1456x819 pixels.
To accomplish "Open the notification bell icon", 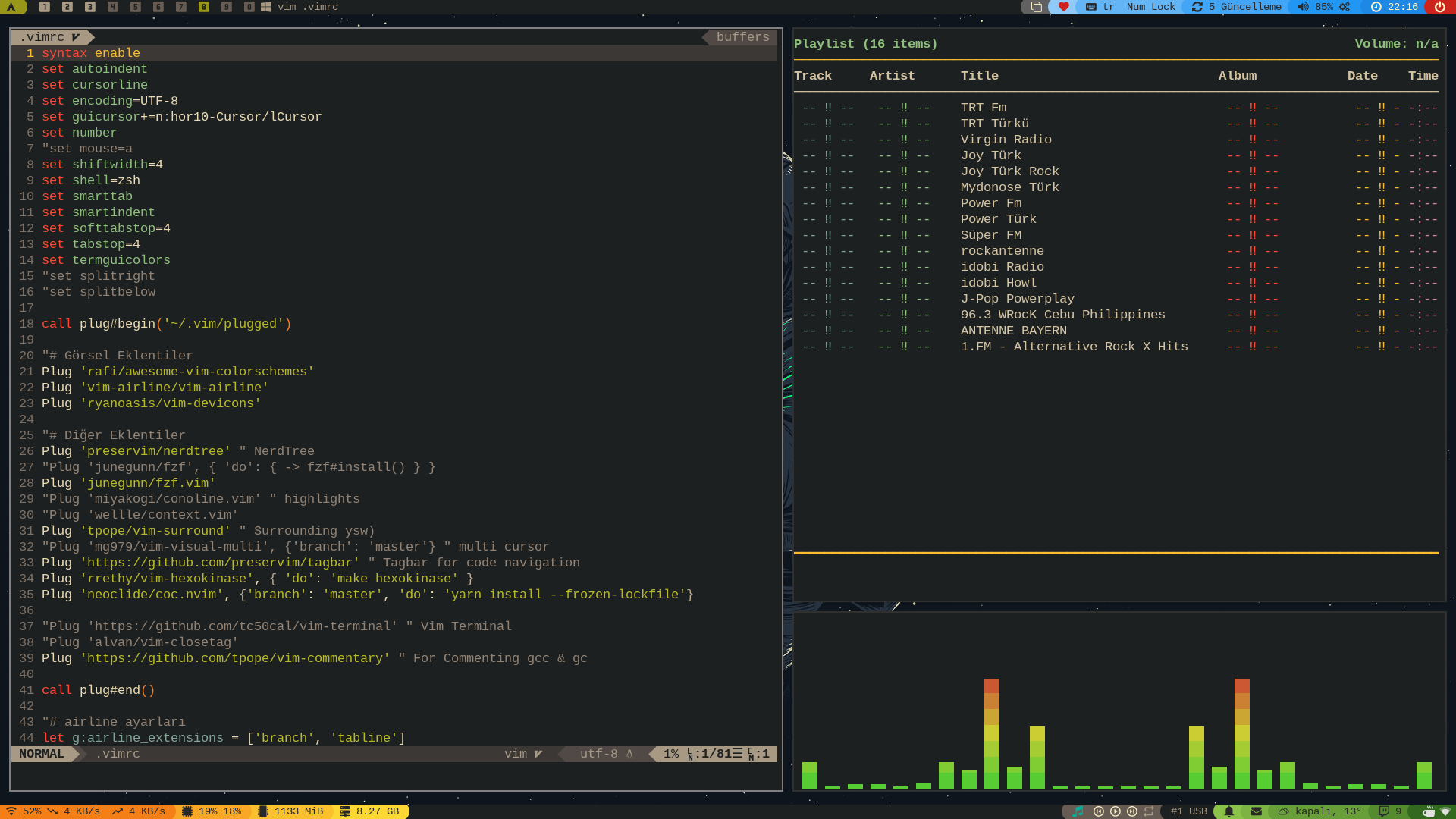I will tap(1229, 811).
